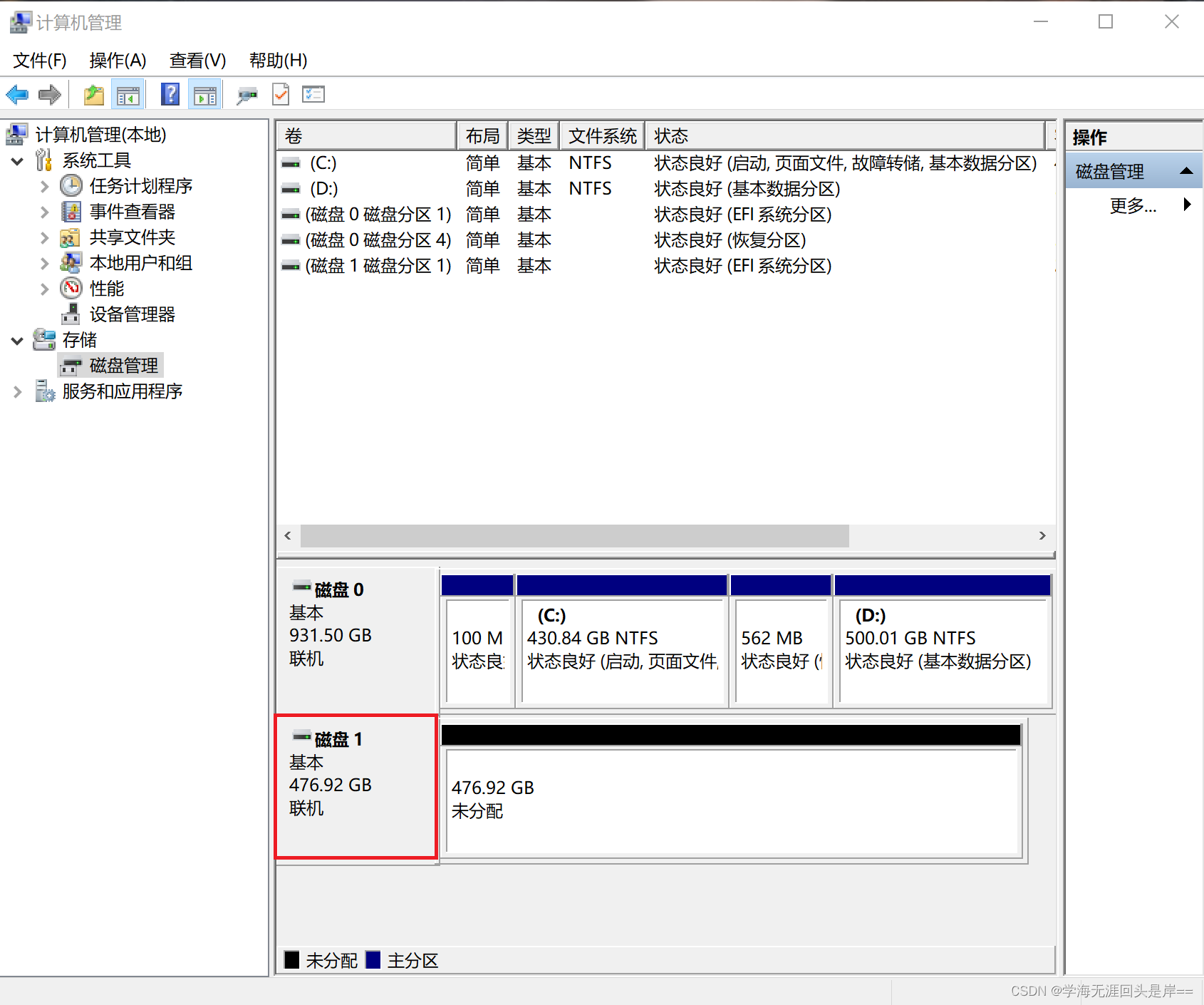This screenshot has height=1005, width=1204.
Task: Click the connect drive toolbar icon
Action: [x=246, y=94]
